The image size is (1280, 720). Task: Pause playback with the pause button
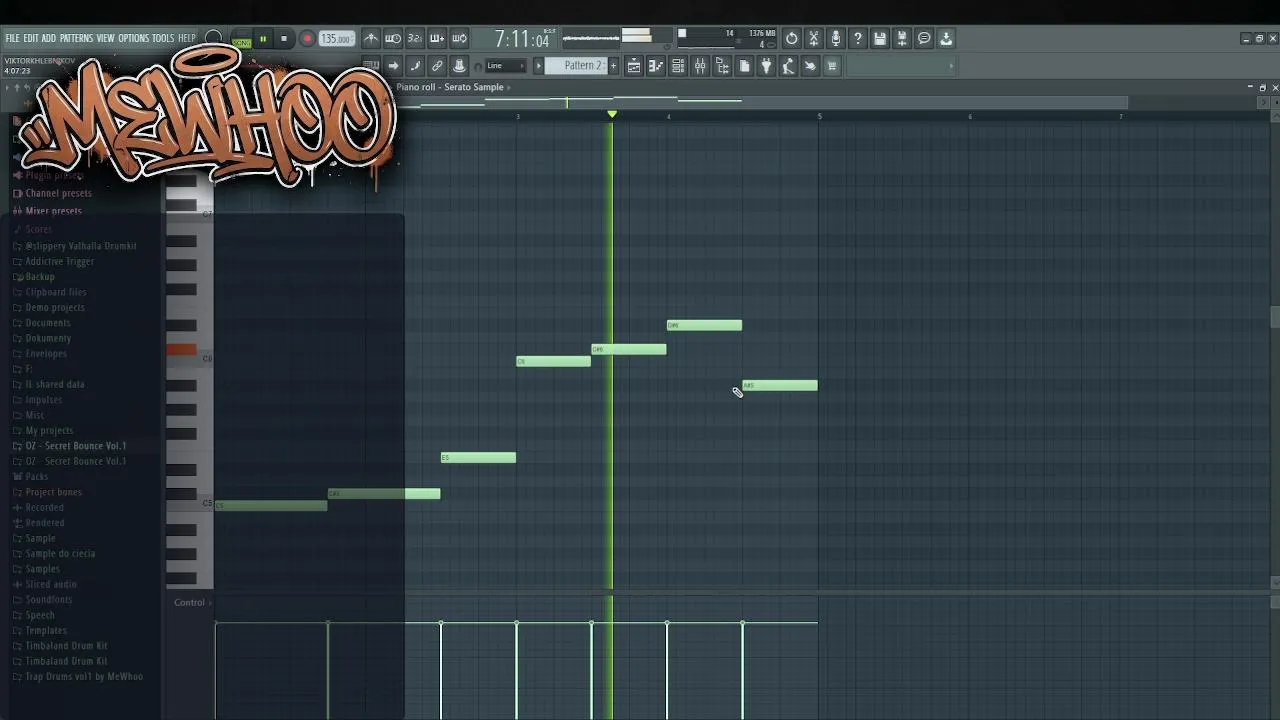(x=263, y=39)
